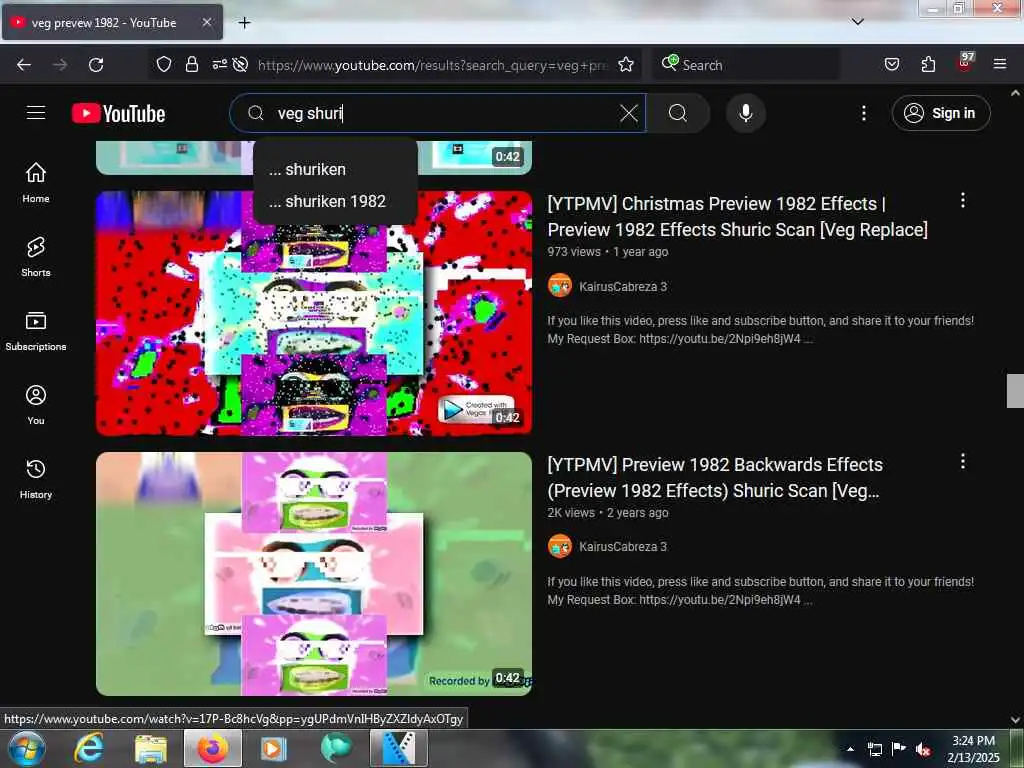
Task: Reload the page in Firefox
Action: [96, 65]
